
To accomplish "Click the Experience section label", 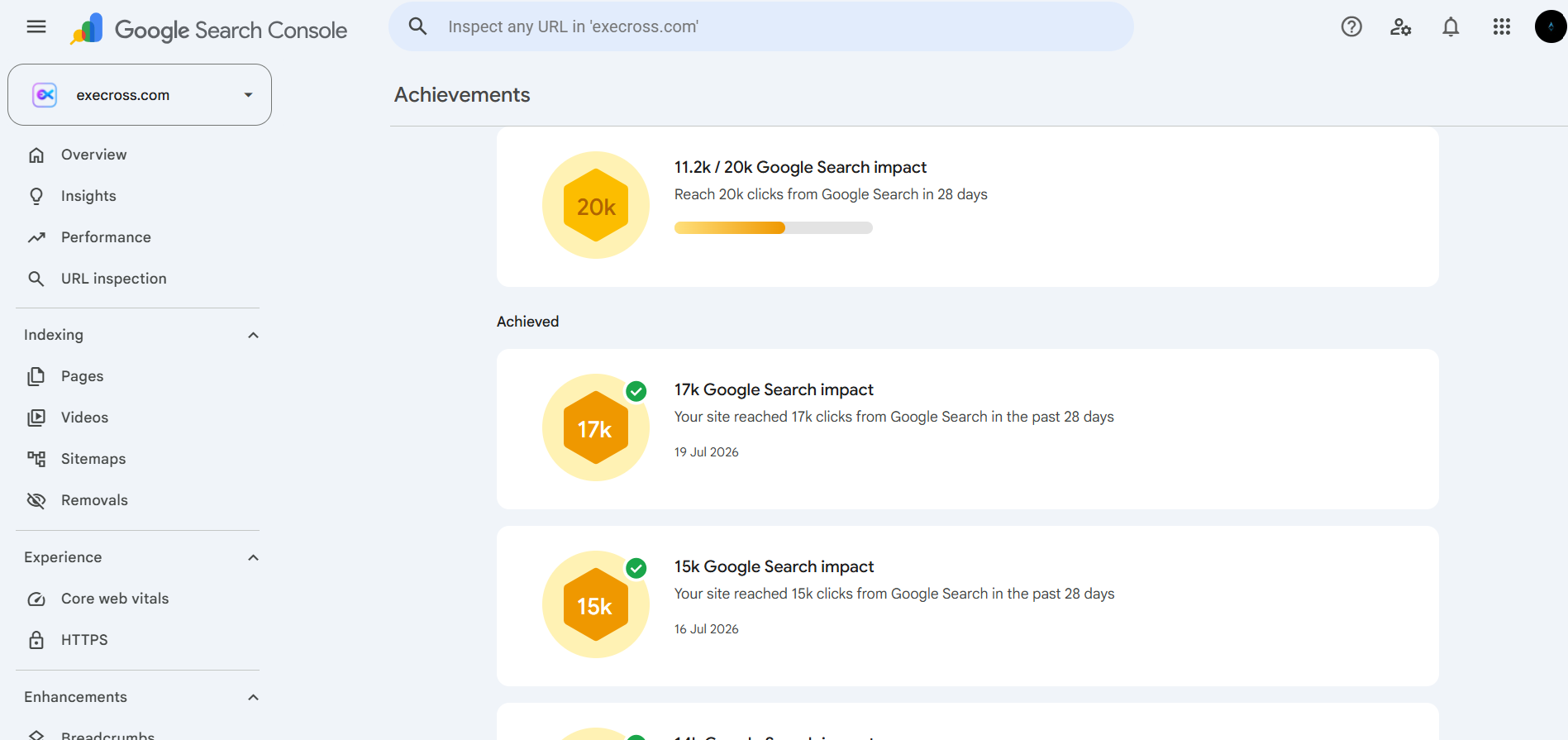I will [x=63, y=557].
